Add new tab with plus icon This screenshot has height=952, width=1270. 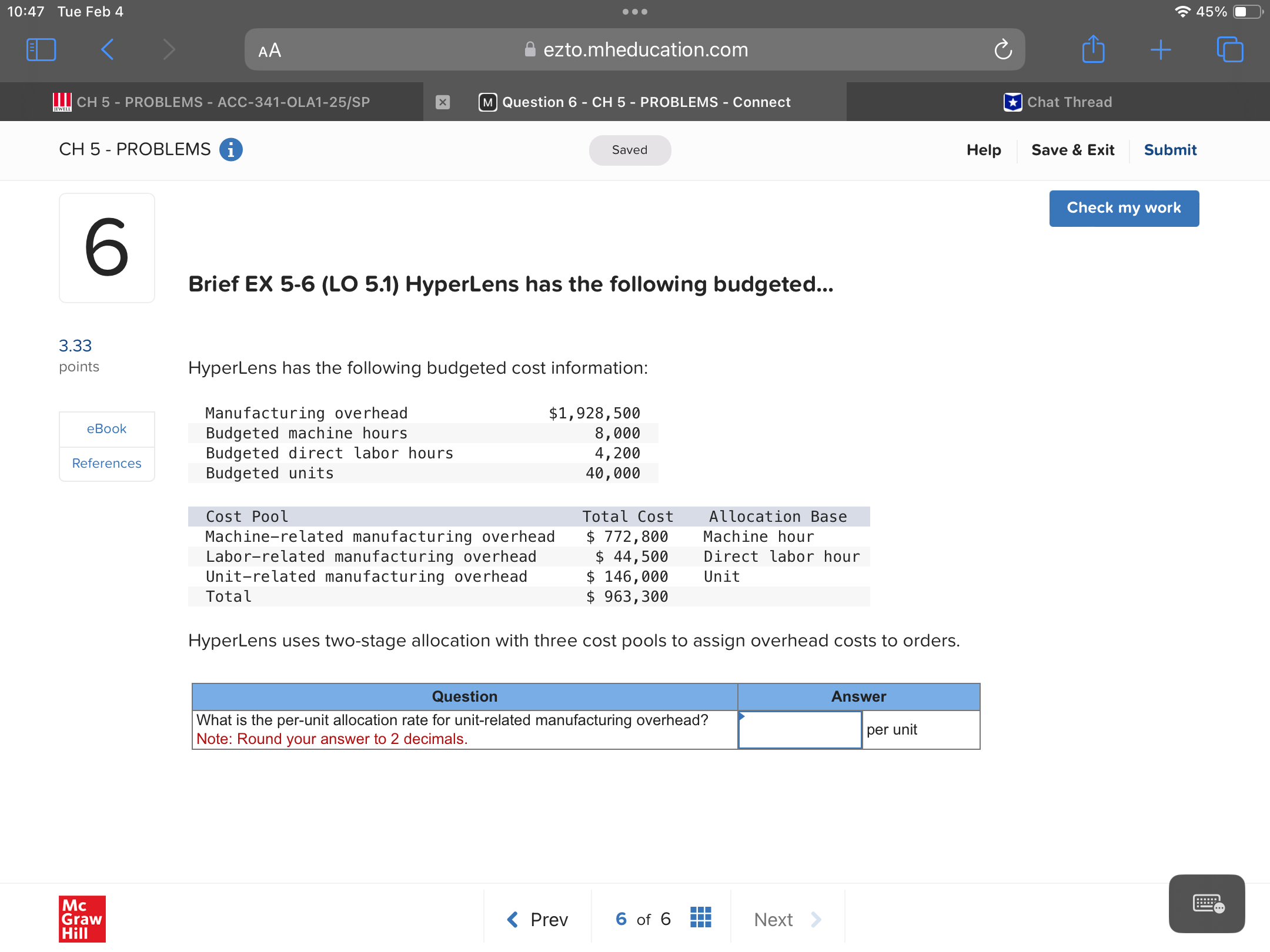pyautogui.click(x=1161, y=49)
